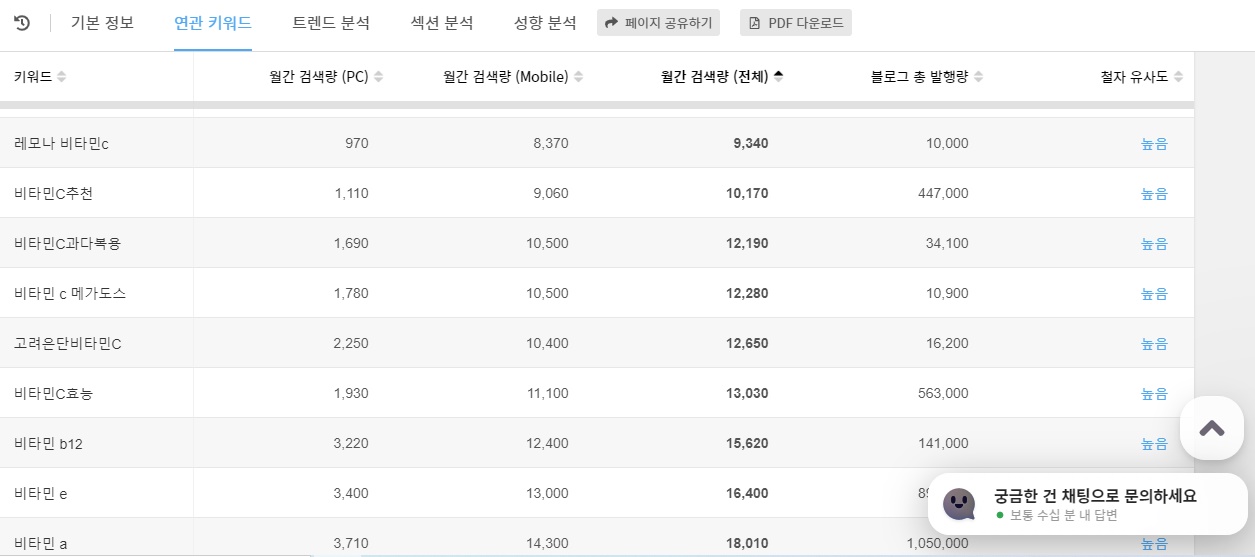Select the 고려은단비타민C keyword row
1255x557 pixels.
point(68,344)
